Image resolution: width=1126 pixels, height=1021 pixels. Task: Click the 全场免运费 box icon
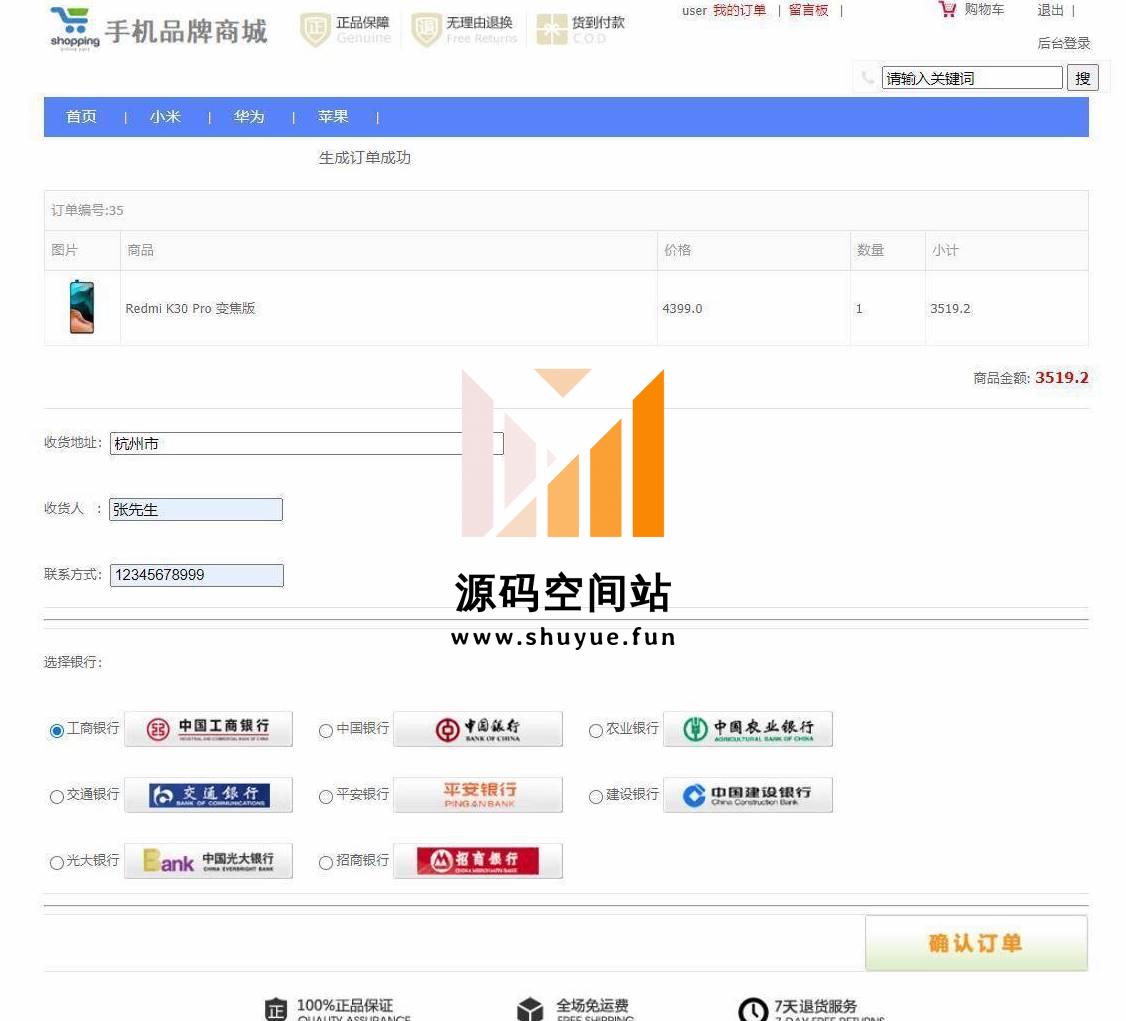(x=530, y=1009)
